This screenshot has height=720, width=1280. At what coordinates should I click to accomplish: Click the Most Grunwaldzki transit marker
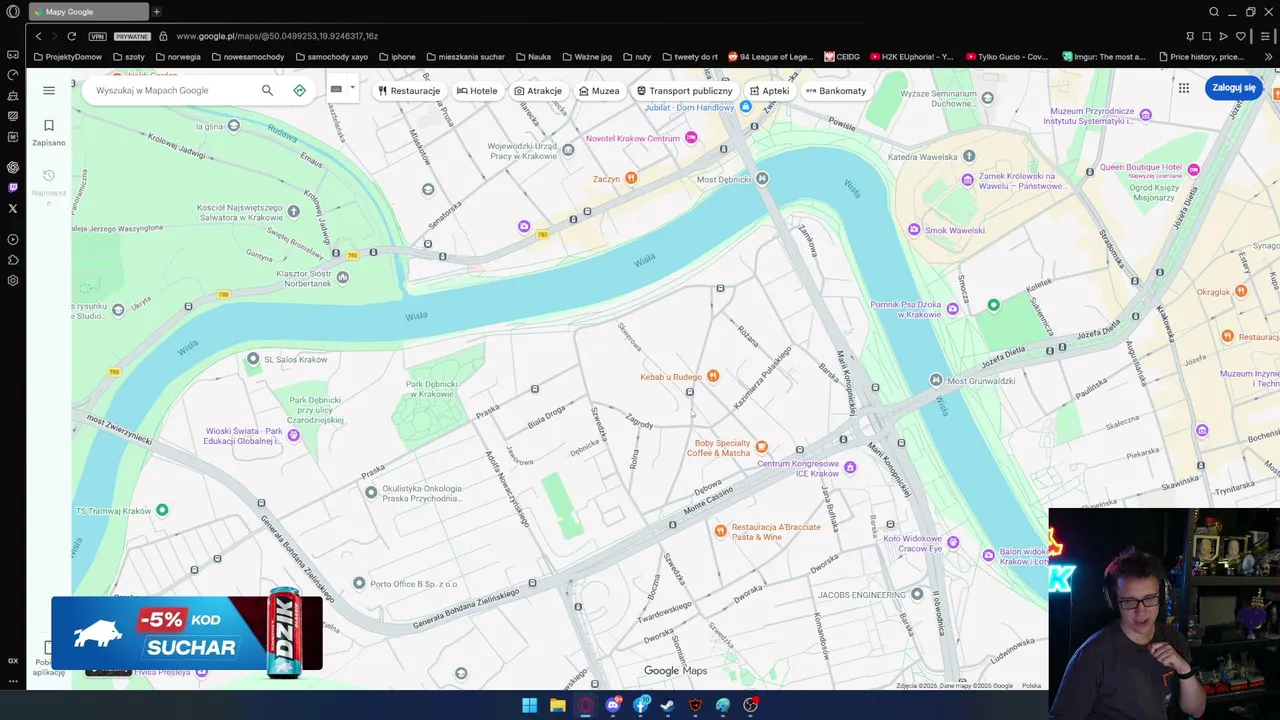pyautogui.click(x=935, y=380)
